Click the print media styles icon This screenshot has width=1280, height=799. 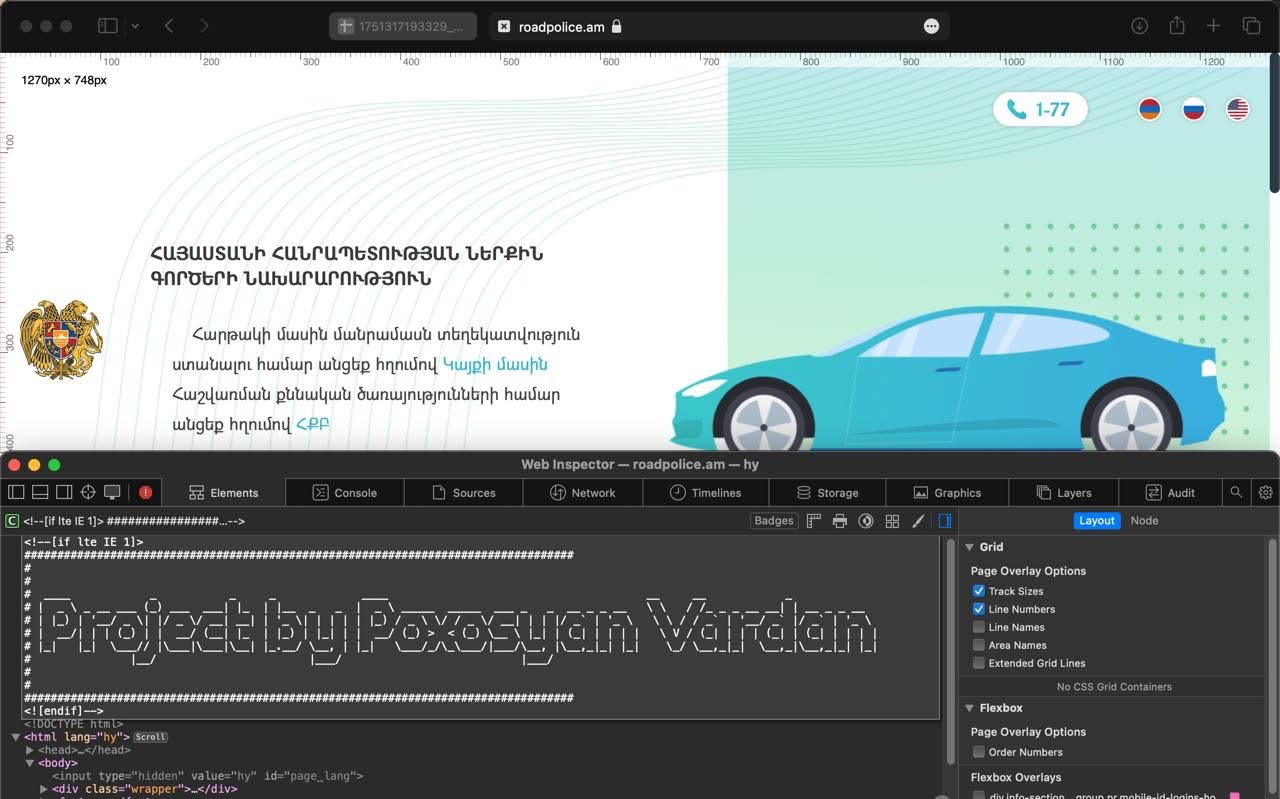coord(840,521)
